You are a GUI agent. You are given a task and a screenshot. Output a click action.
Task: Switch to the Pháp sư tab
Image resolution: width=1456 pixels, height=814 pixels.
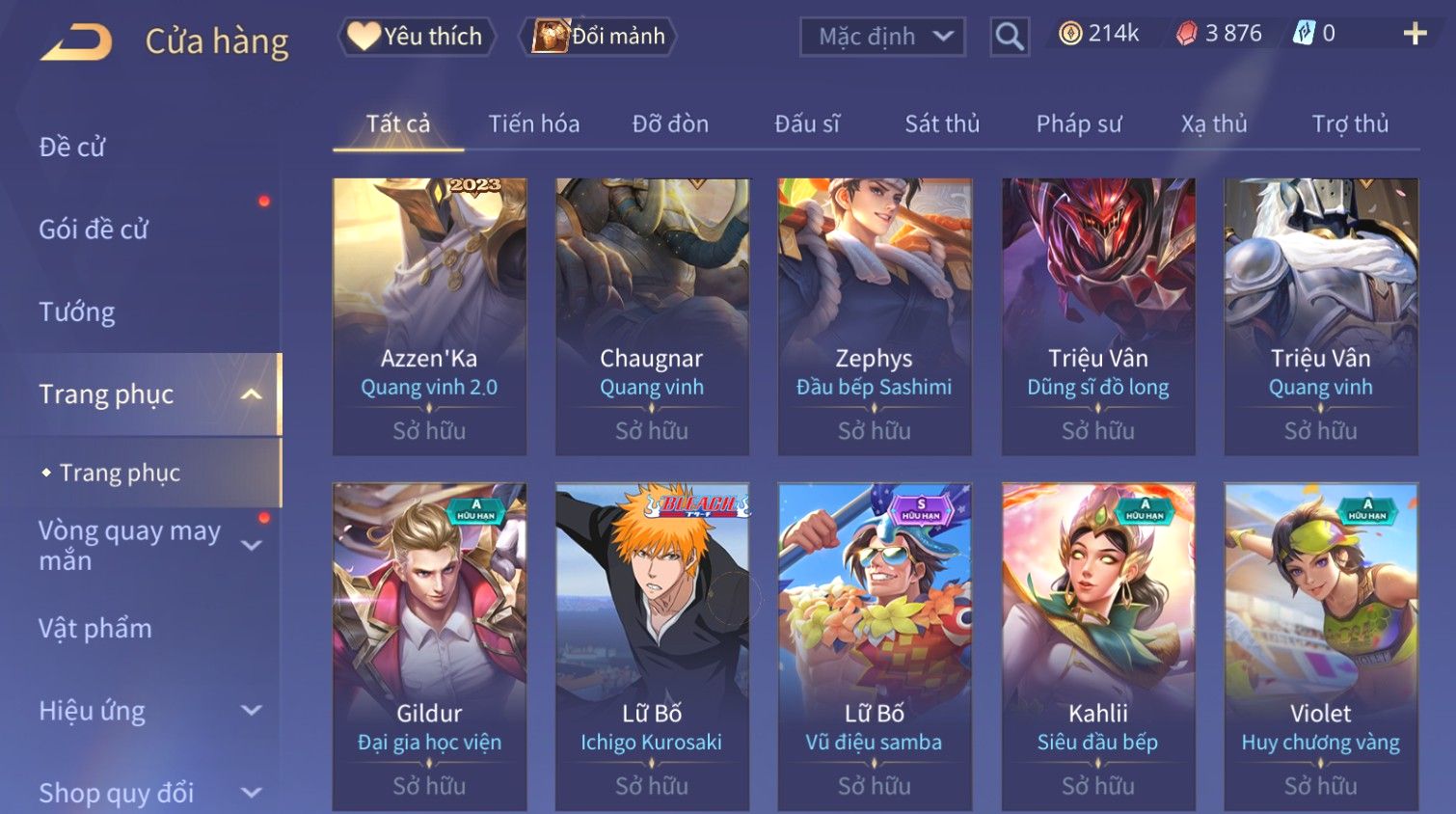click(1079, 123)
